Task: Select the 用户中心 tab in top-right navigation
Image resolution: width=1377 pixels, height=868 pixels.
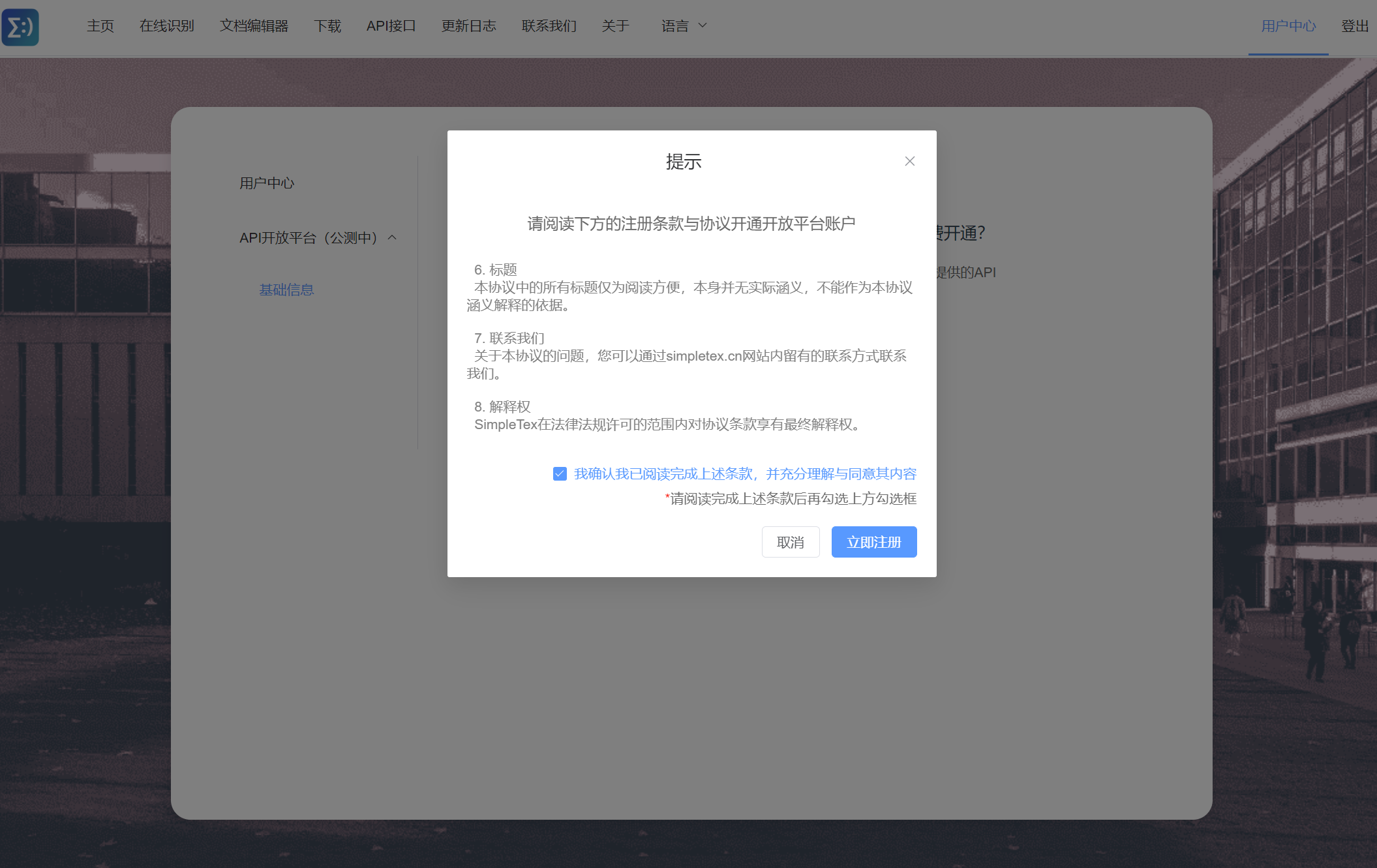Action: pyautogui.click(x=1288, y=26)
